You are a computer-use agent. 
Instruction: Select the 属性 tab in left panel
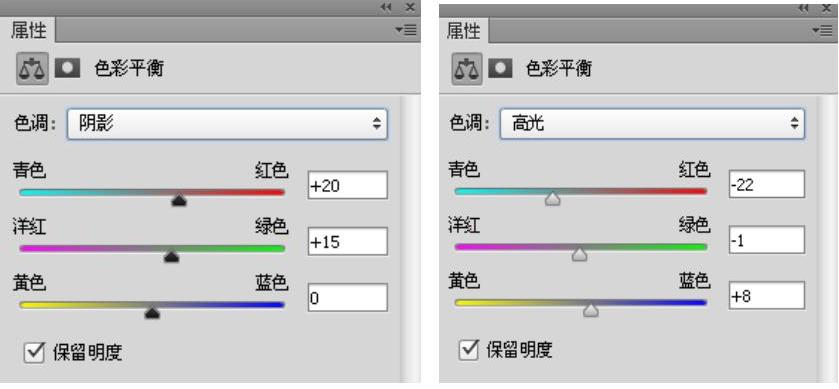(x=28, y=30)
